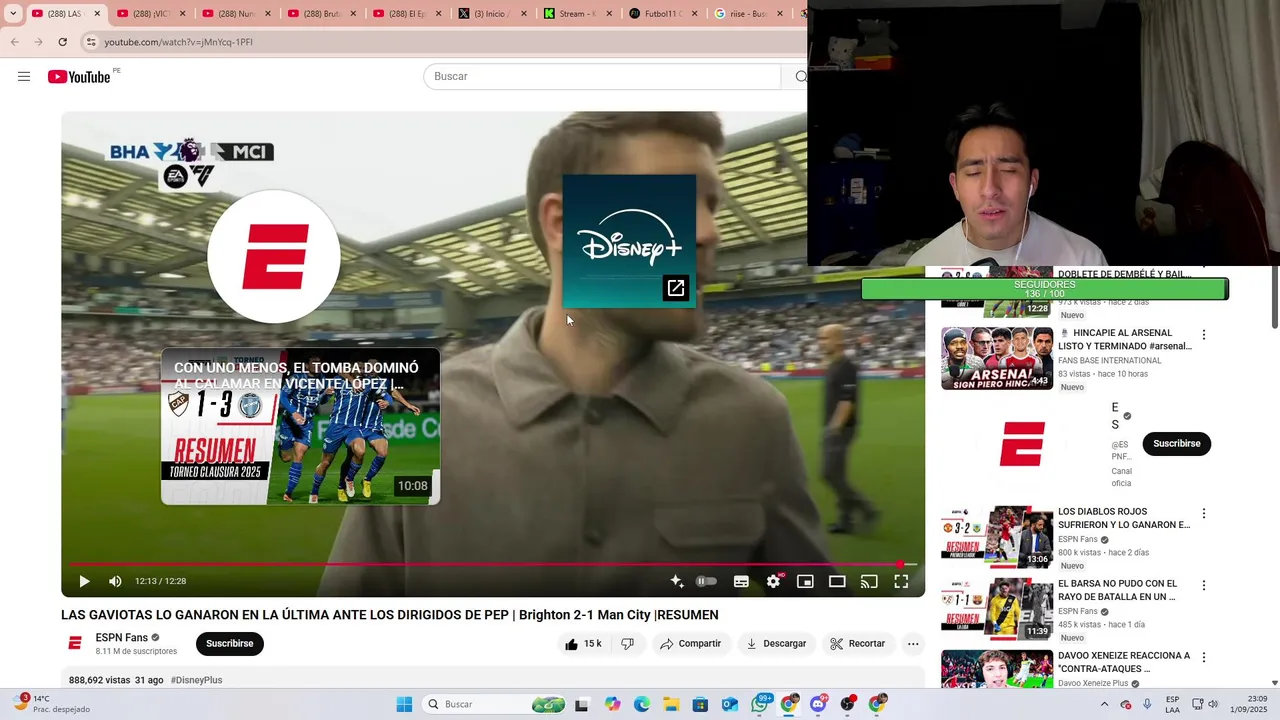1280x720 pixels.
Task: Open the player settings gear
Action: pyautogui.click(x=773, y=581)
